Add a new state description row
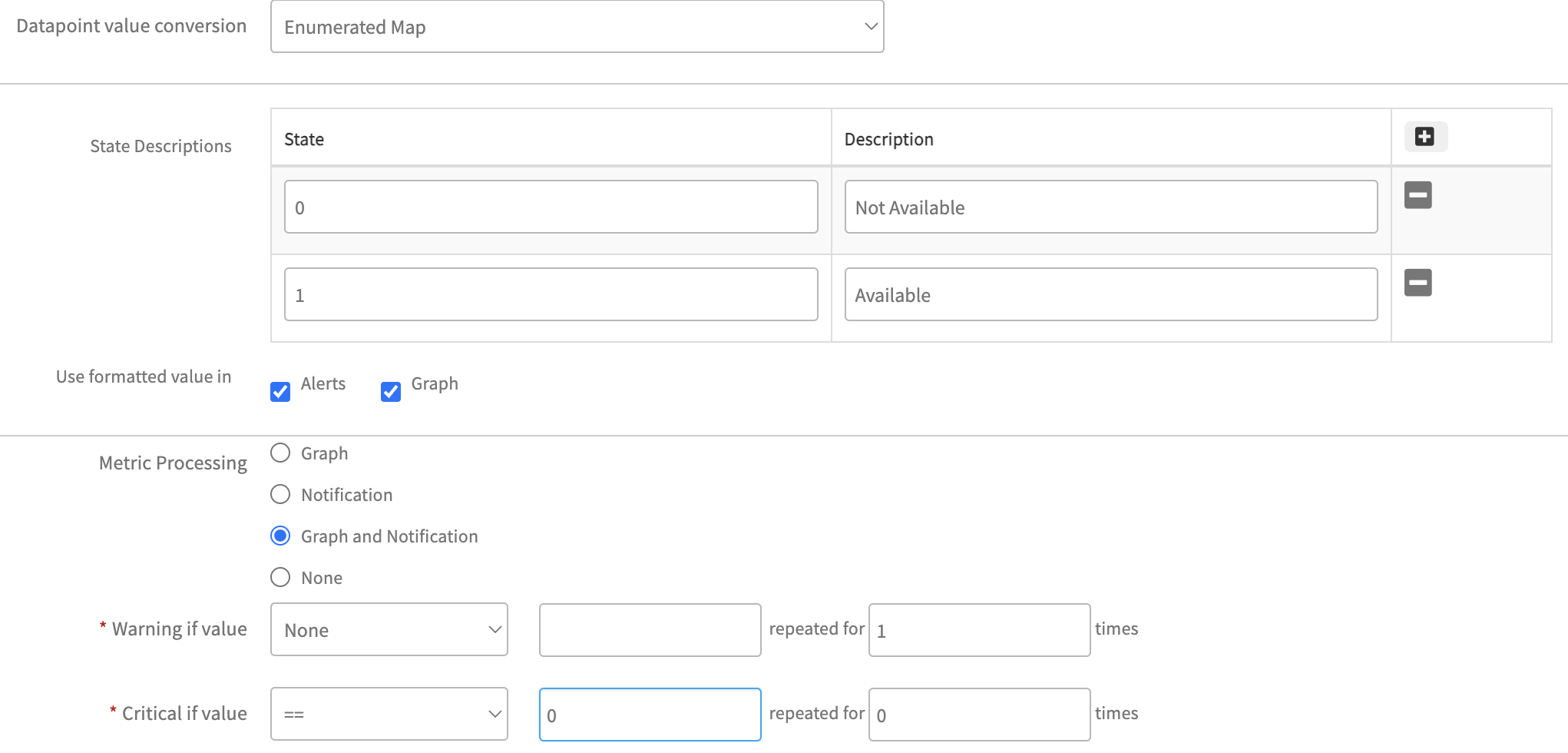 pyautogui.click(x=1424, y=137)
